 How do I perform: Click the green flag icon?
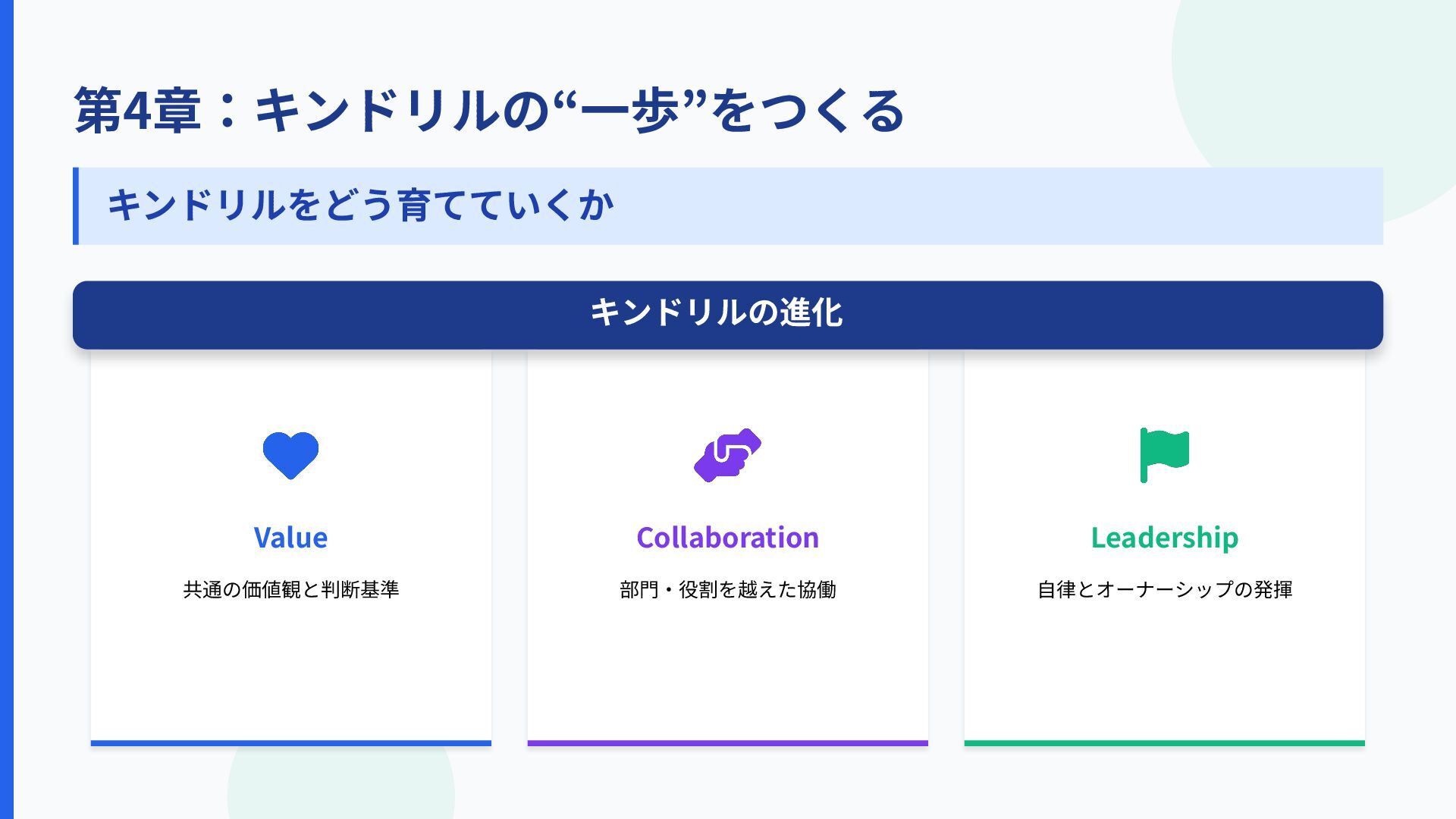pos(1164,454)
